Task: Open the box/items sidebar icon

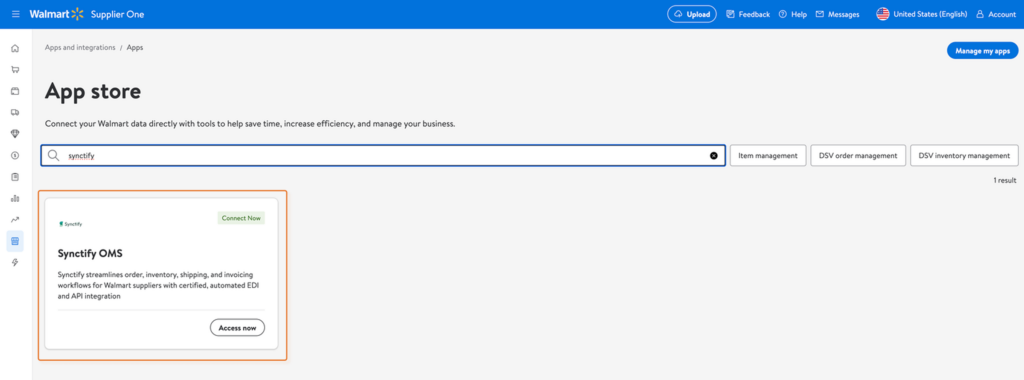Action: [15, 91]
